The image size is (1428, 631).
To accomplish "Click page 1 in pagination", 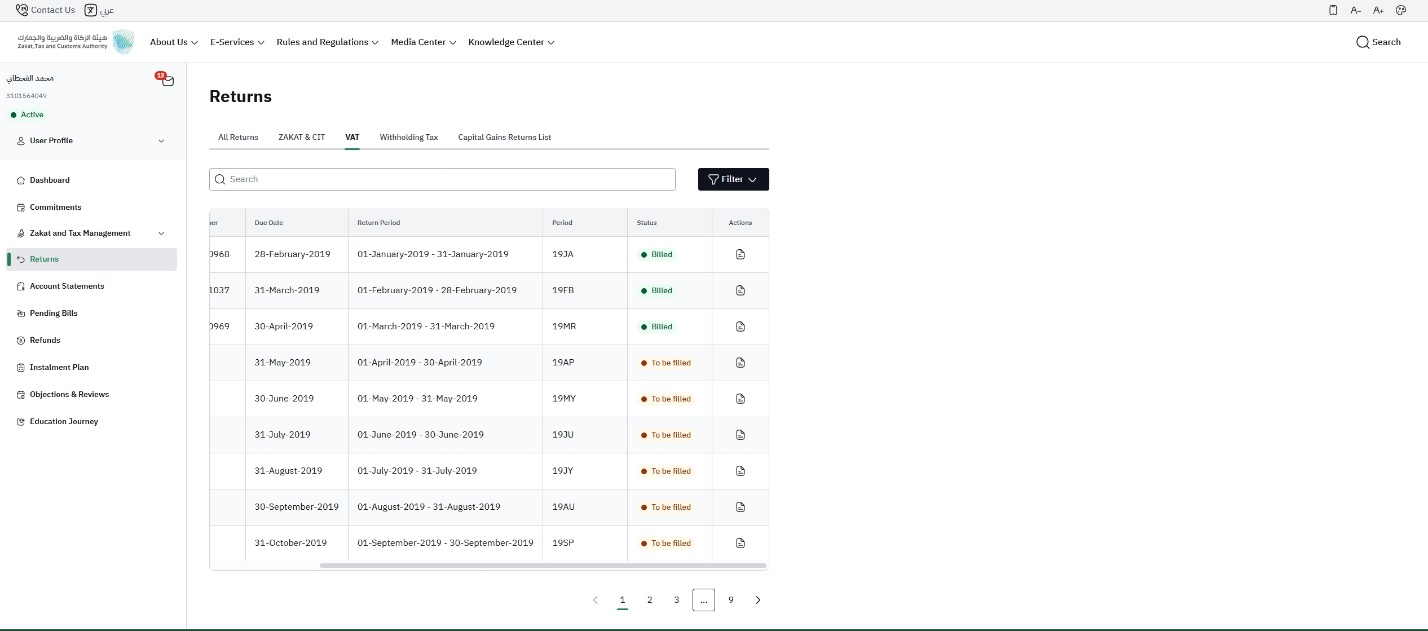I will point(622,600).
